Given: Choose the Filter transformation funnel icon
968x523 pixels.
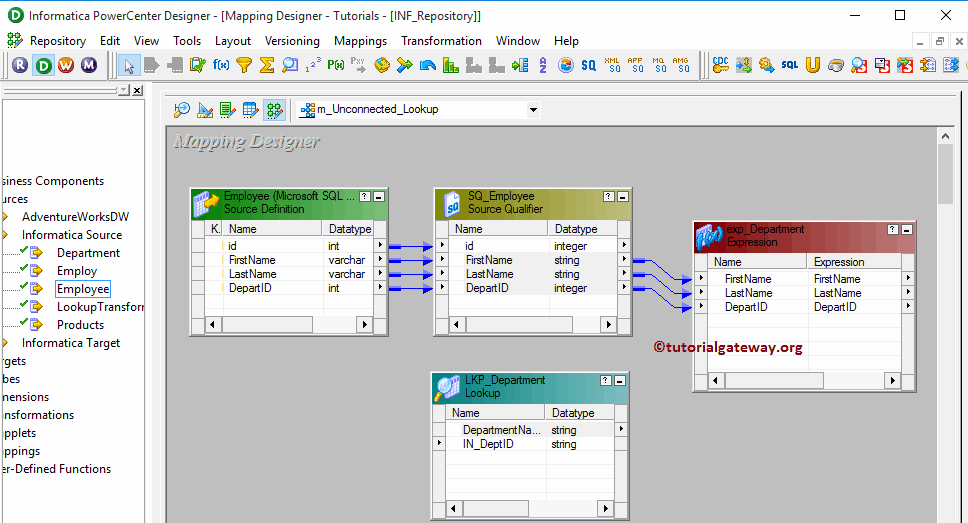Looking at the screenshot, I should click(x=244, y=65).
